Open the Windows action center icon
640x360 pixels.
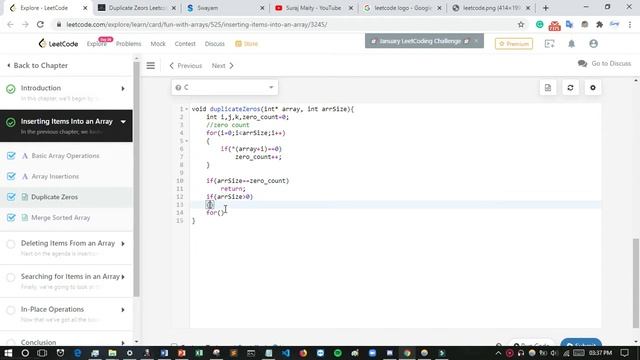(x=624, y=353)
